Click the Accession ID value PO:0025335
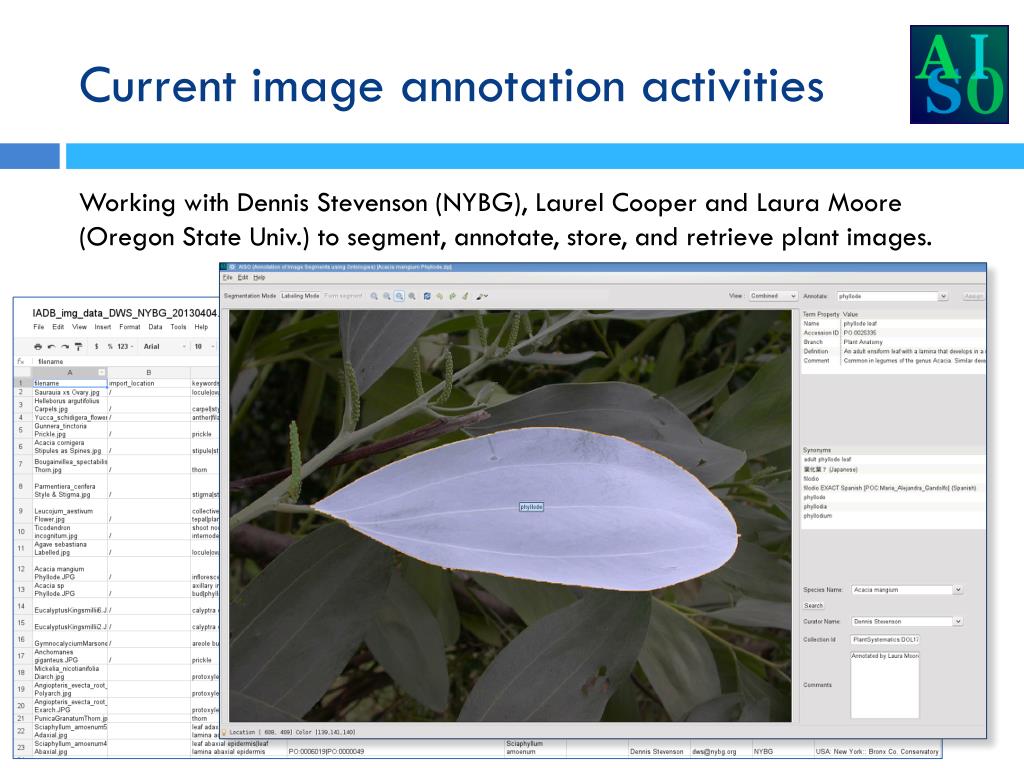The height and width of the screenshot is (768, 1024). pos(859,333)
